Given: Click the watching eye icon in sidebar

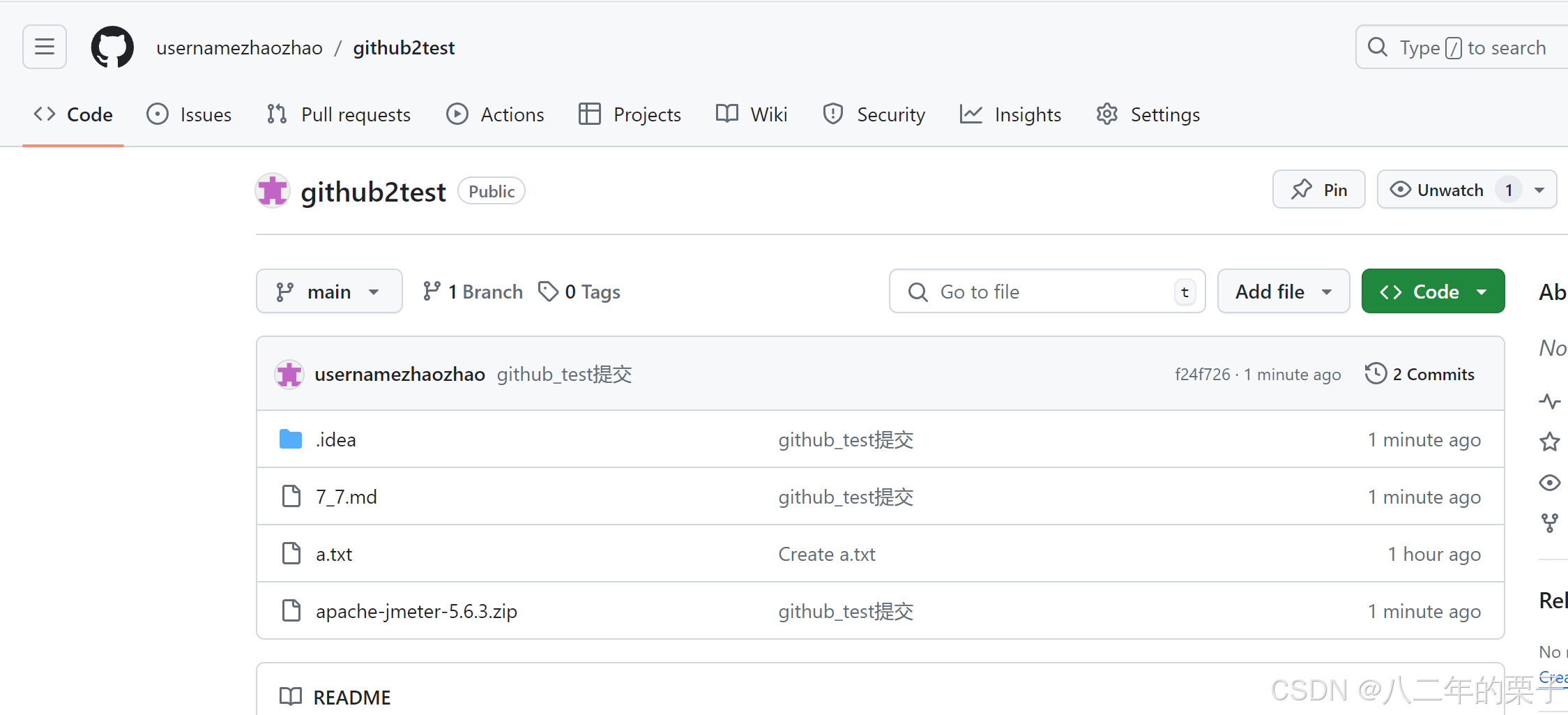Looking at the screenshot, I should click(x=1549, y=483).
